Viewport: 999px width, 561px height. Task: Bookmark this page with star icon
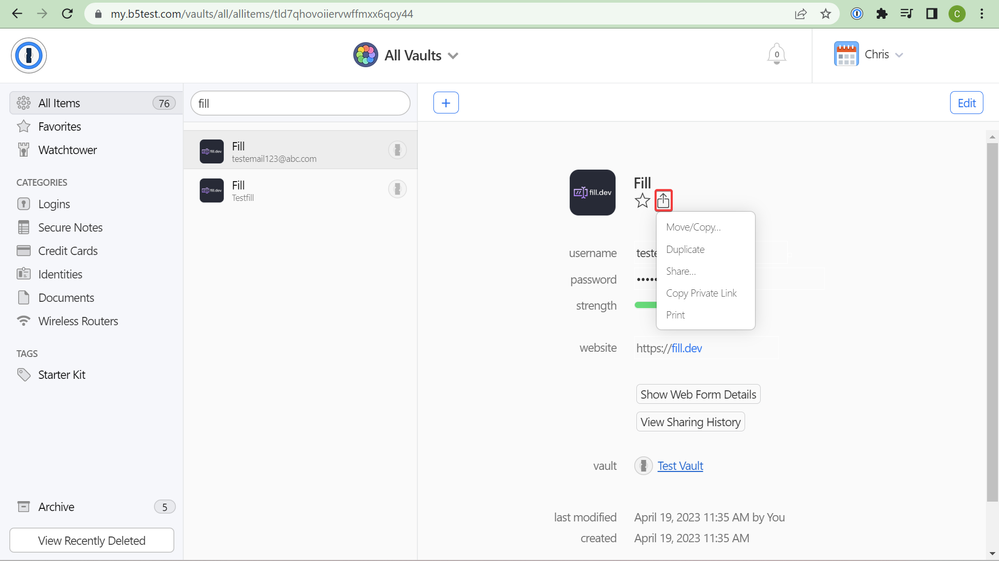pyautogui.click(x=826, y=14)
